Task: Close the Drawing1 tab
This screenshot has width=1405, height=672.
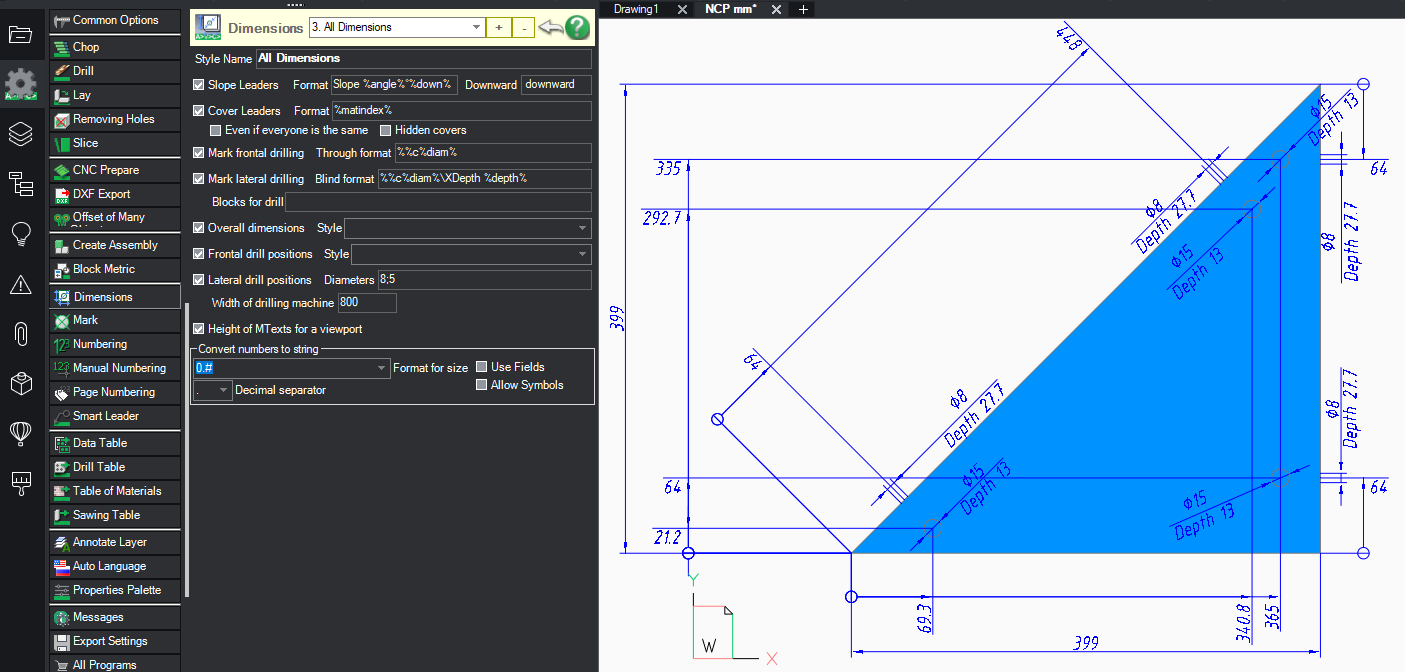Action: click(x=682, y=9)
